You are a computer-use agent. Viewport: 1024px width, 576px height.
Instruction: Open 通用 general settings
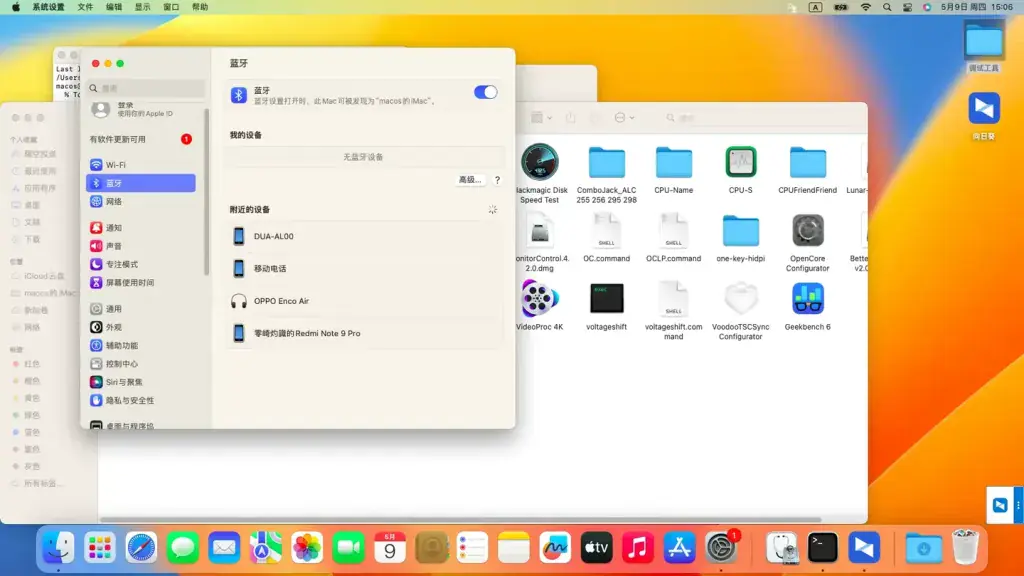[x=141, y=308]
